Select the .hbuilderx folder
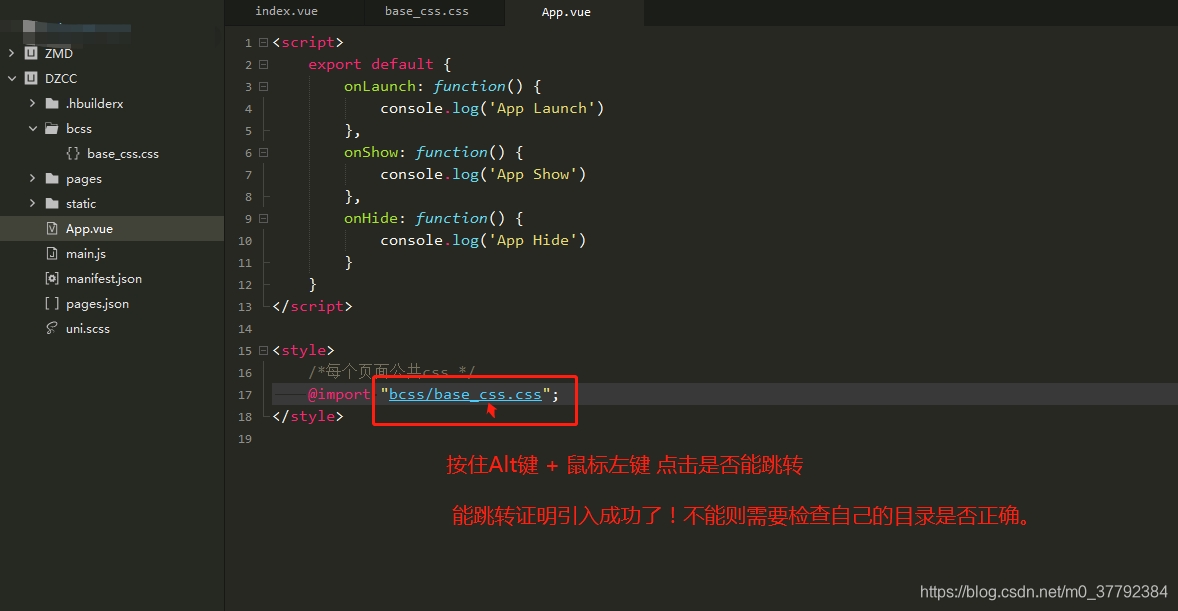The height and width of the screenshot is (611, 1178). tap(95, 104)
